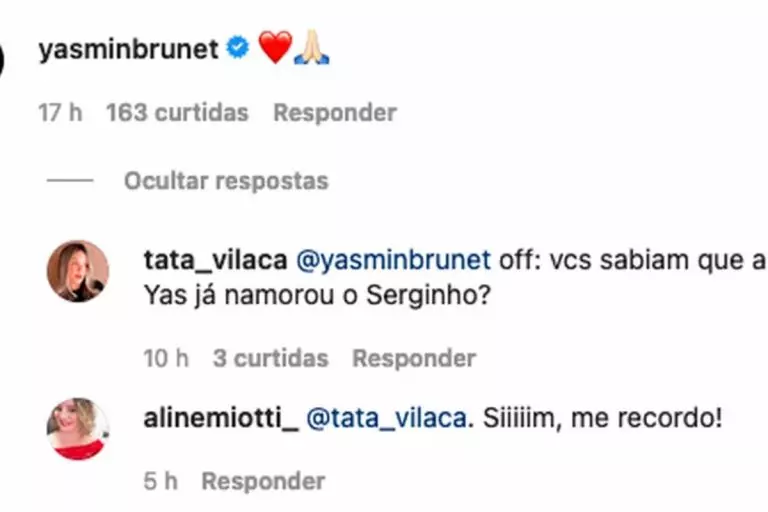Open the alinemiotti_ username link
Image resolution: width=768 pixels, height=512 pixels.
point(221,419)
